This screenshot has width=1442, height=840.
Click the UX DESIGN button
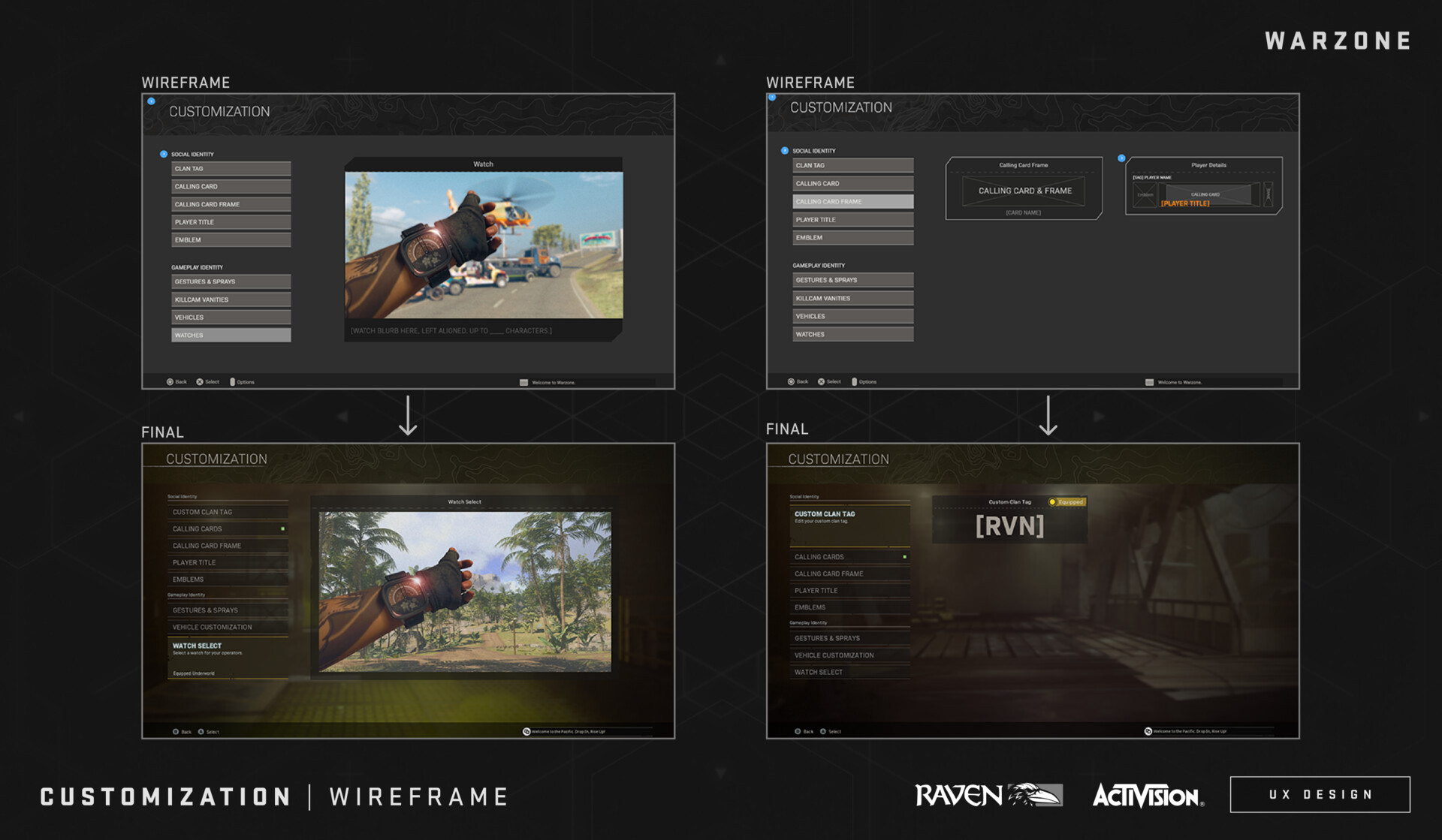(x=1320, y=794)
